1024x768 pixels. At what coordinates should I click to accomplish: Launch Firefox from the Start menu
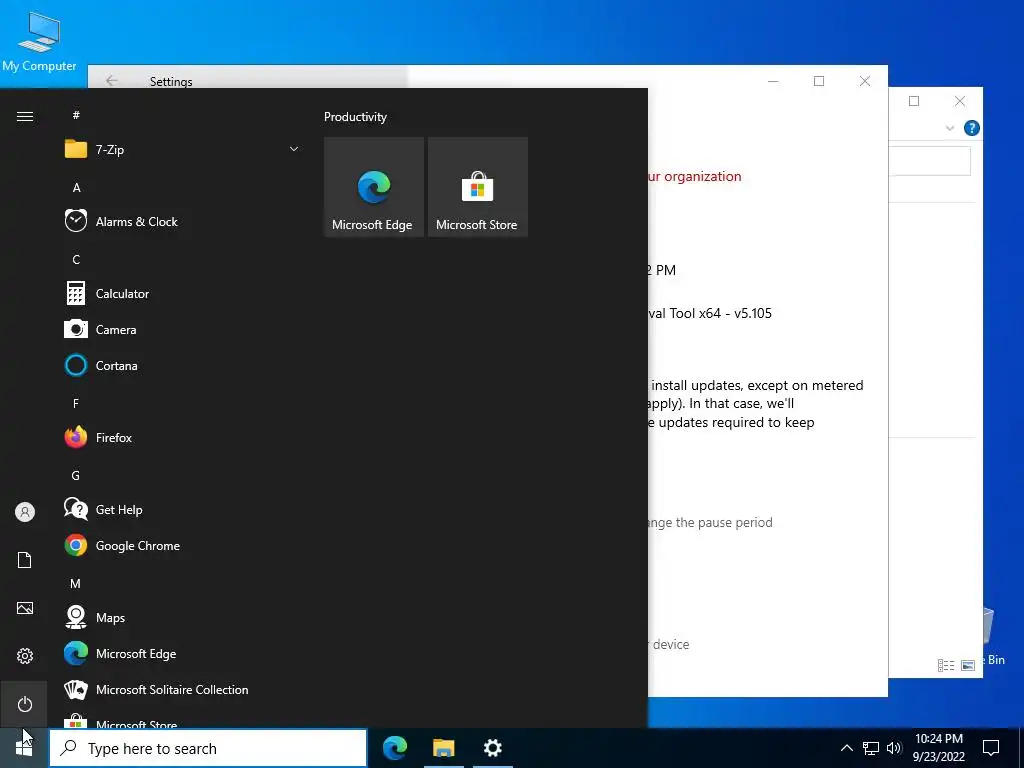182,438
